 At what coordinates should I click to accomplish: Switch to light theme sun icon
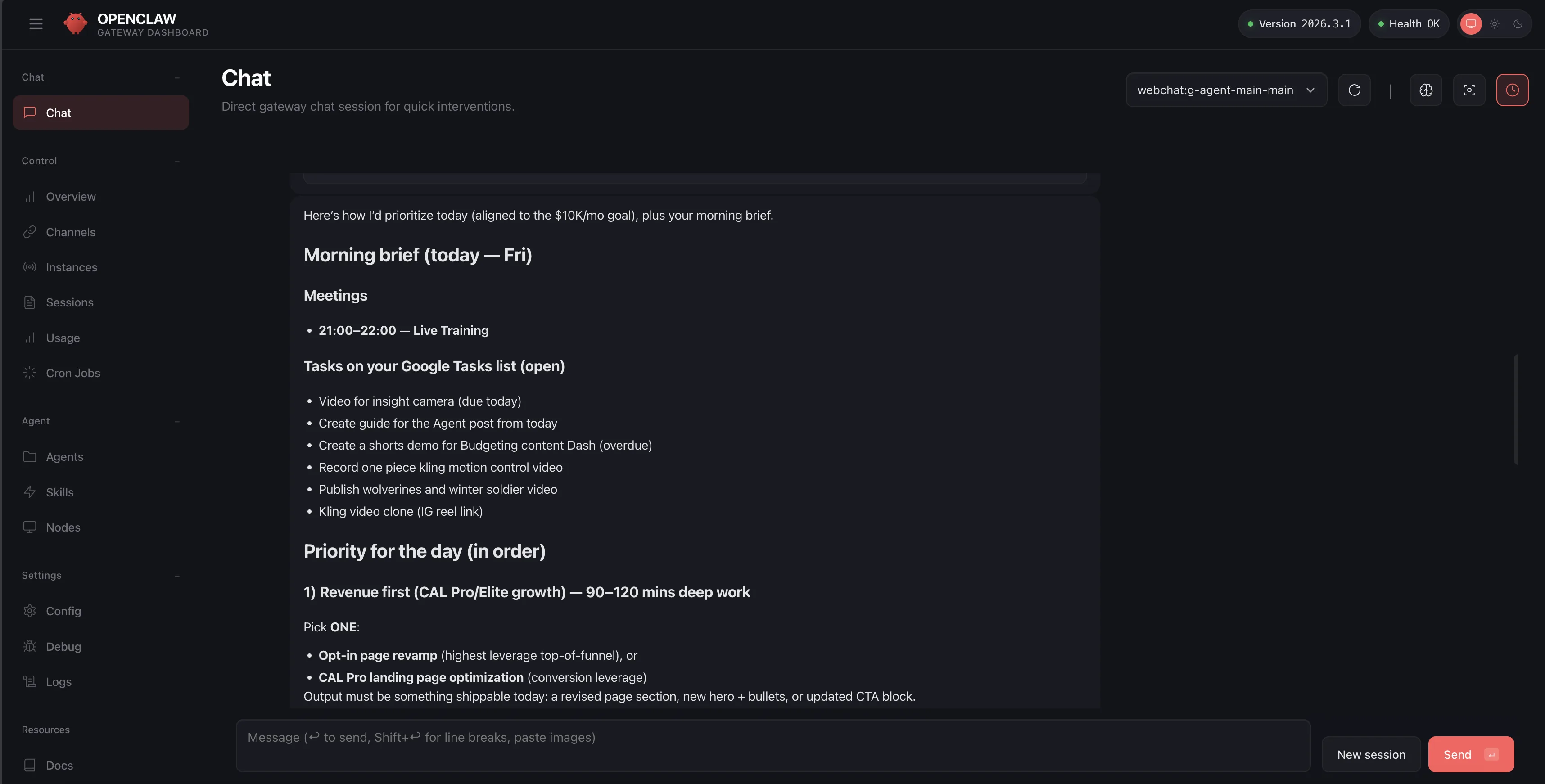(1495, 24)
